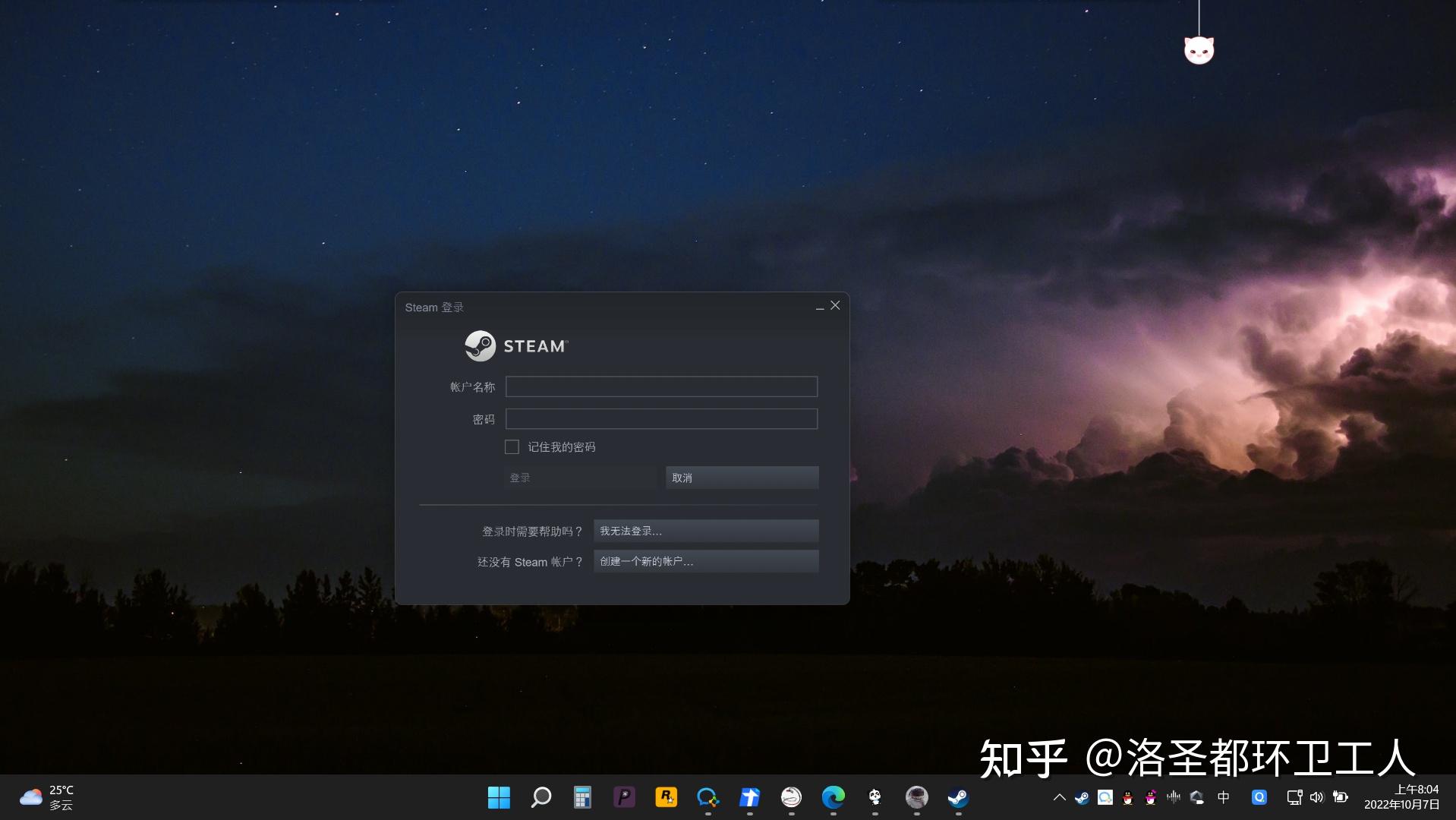The height and width of the screenshot is (820, 1456).
Task: Focus the 密码 password field
Action: [x=661, y=418]
